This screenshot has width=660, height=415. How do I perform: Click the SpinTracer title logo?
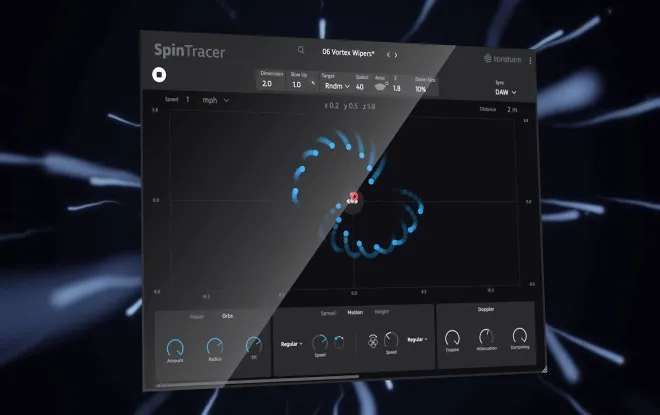point(189,51)
